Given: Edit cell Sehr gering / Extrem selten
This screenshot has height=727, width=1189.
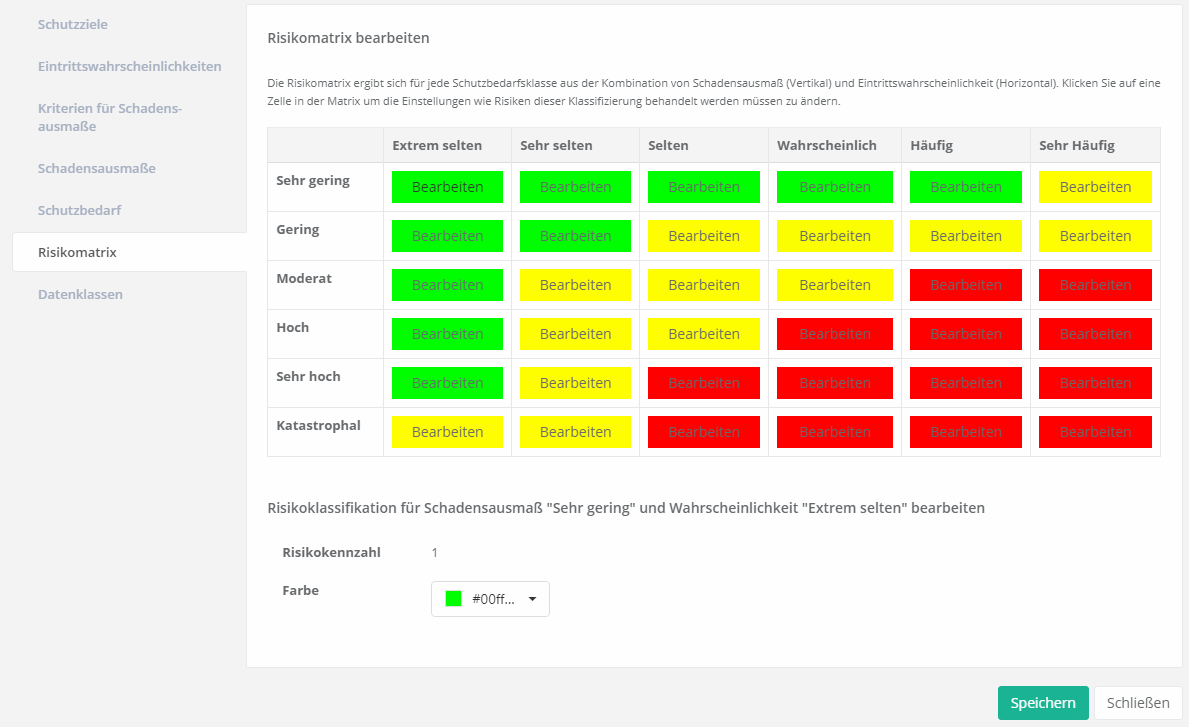Looking at the screenshot, I should (447, 187).
